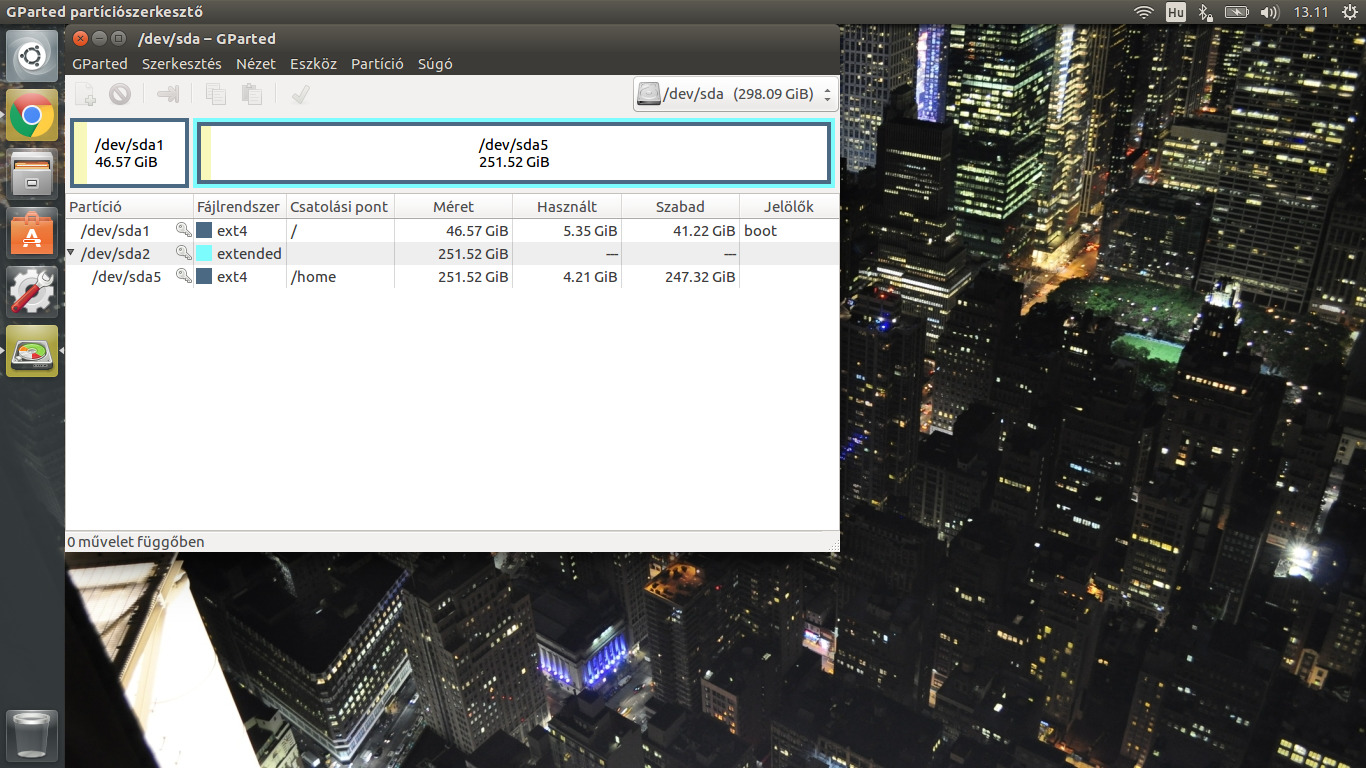
Task: Open the Eszköz menu
Action: coord(313,63)
